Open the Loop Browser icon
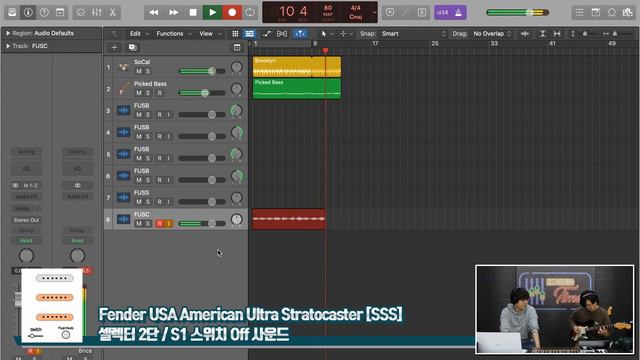Image resolution: width=640 pixels, height=360 pixels. (x=612, y=13)
